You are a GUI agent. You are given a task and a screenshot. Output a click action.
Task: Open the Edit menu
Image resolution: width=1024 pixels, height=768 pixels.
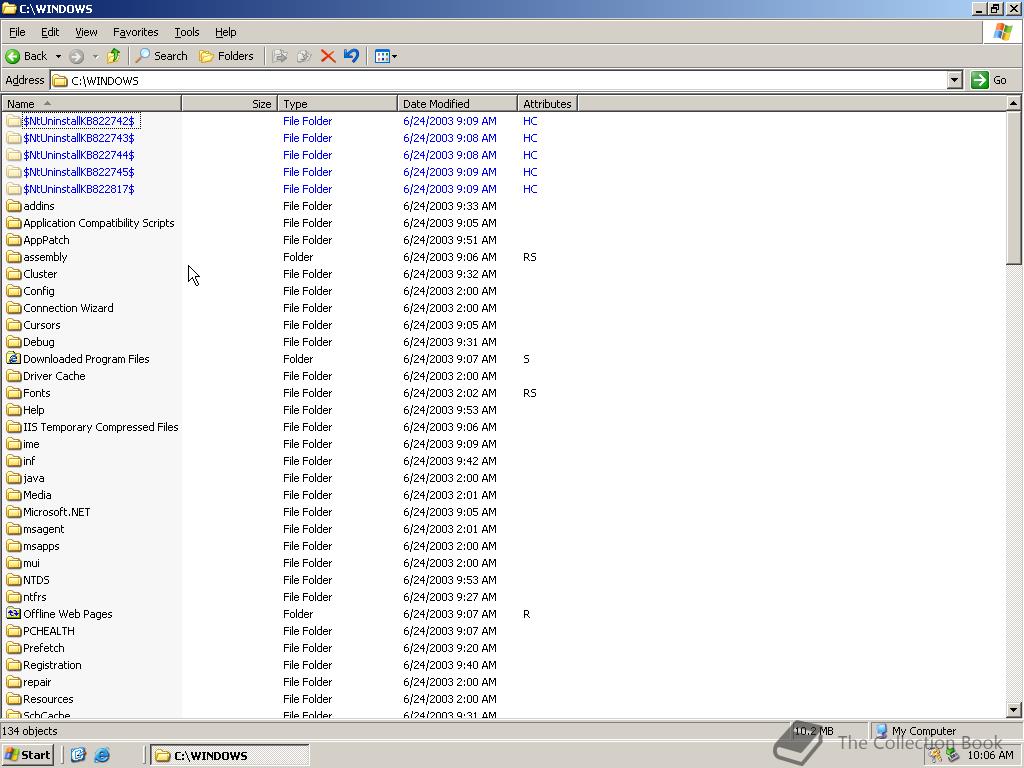coord(50,32)
